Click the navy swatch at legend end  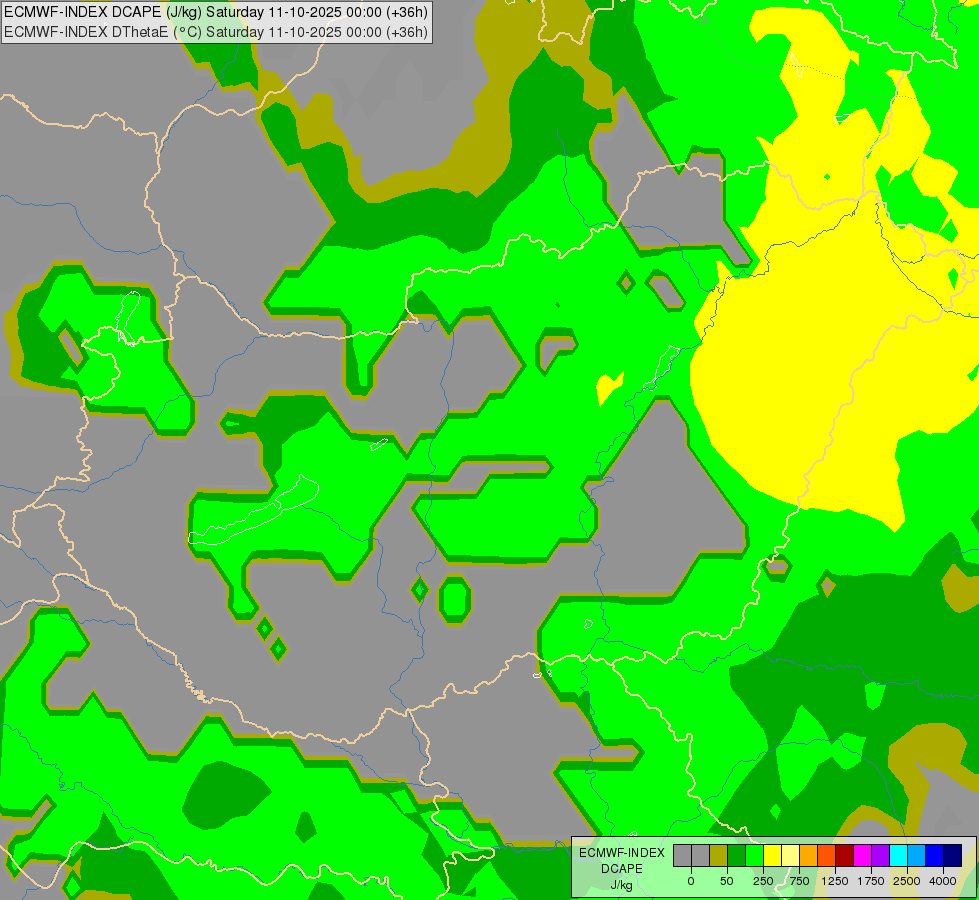point(953,855)
